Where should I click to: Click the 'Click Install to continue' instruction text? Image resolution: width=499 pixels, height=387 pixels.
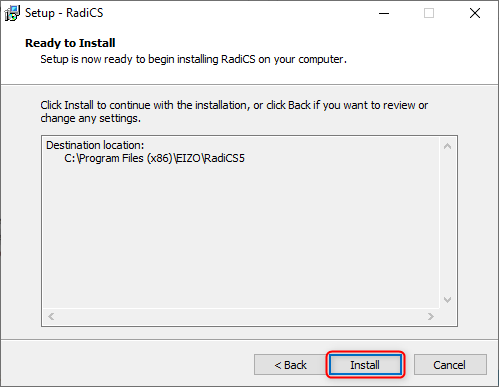[234, 112]
